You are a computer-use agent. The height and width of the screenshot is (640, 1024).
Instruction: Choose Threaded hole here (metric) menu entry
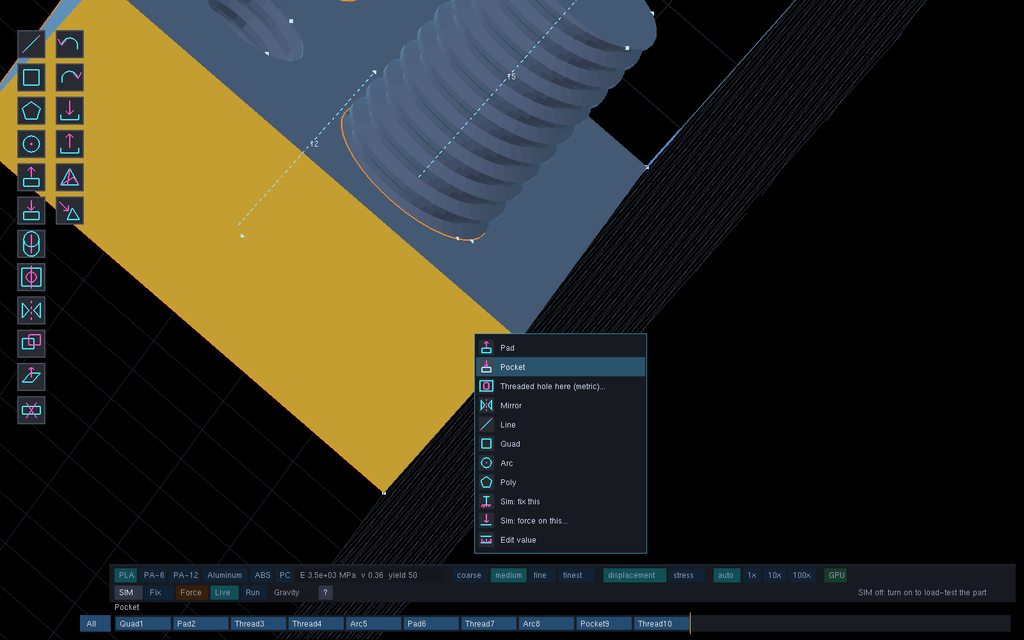click(560, 386)
